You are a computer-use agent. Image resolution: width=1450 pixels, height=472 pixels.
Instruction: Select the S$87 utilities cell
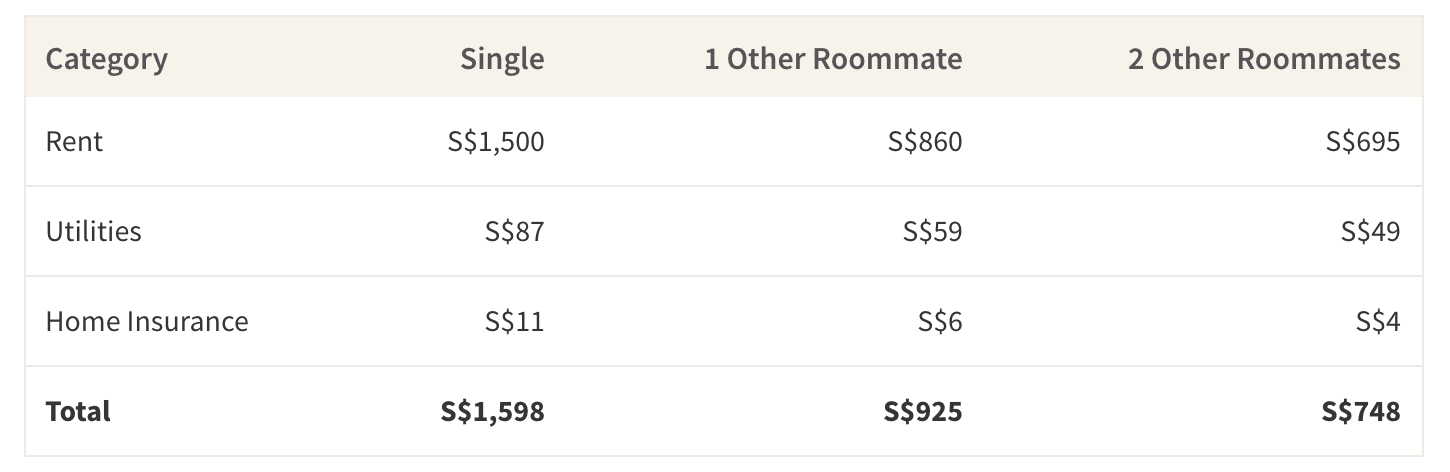pos(515,231)
